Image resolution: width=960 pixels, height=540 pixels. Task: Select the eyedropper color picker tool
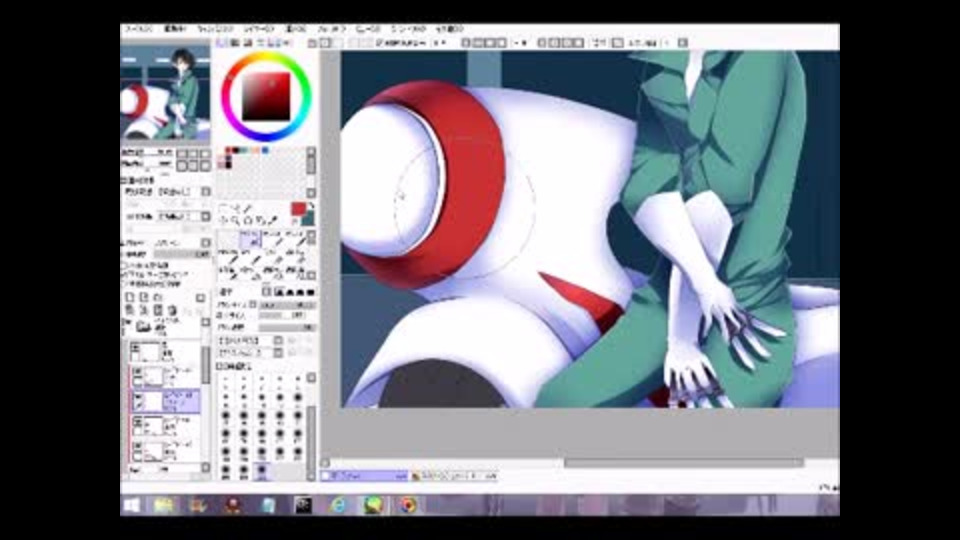pos(272,220)
